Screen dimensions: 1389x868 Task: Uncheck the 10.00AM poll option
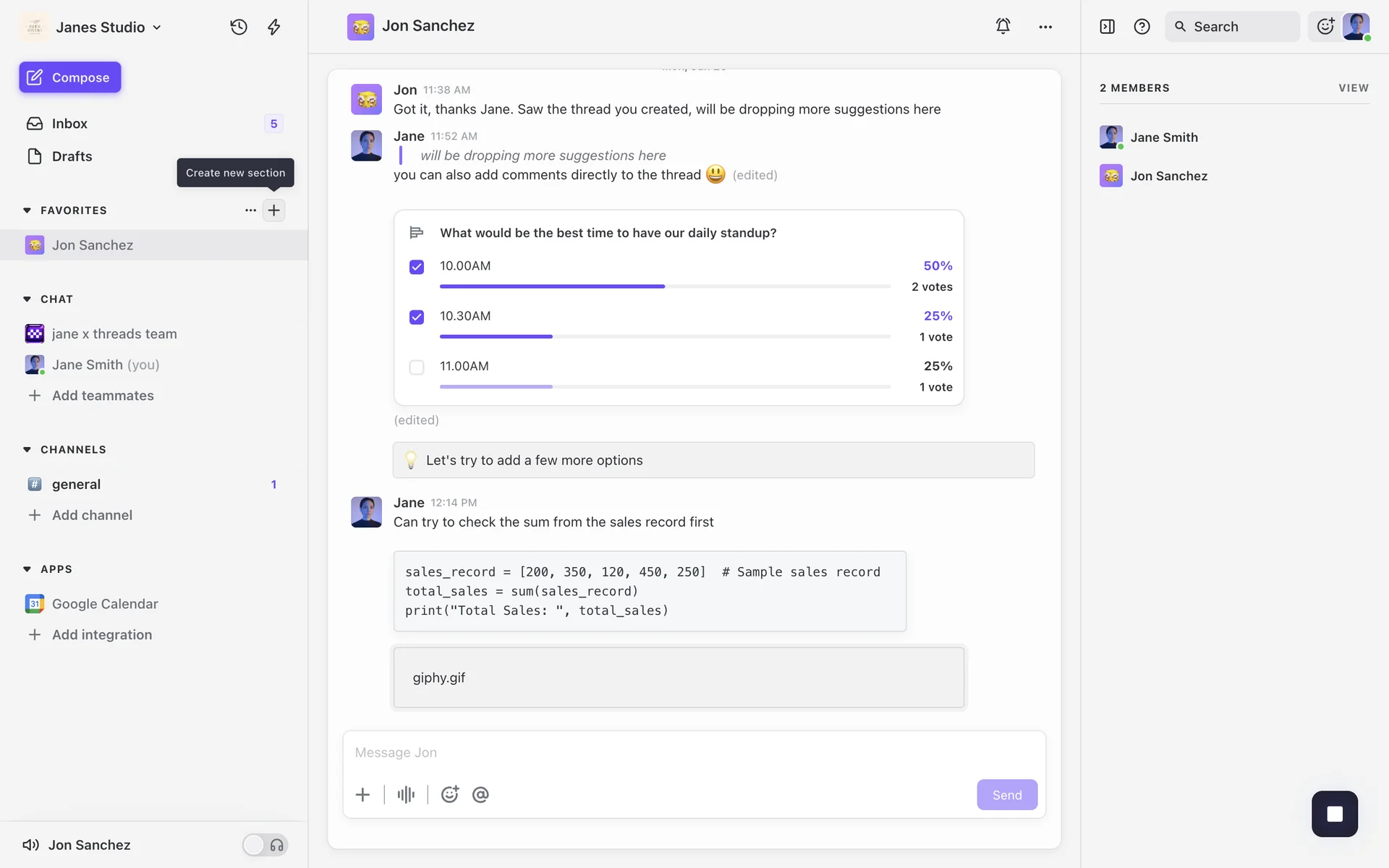point(417,267)
